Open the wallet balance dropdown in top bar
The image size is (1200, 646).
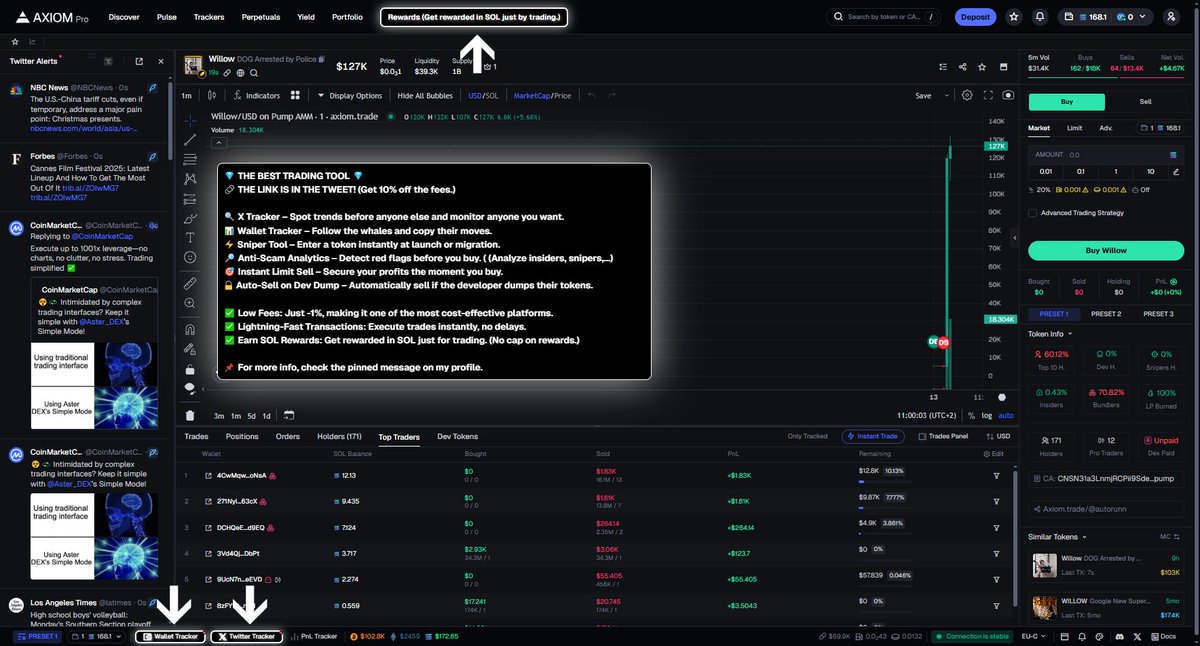point(1107,17)
